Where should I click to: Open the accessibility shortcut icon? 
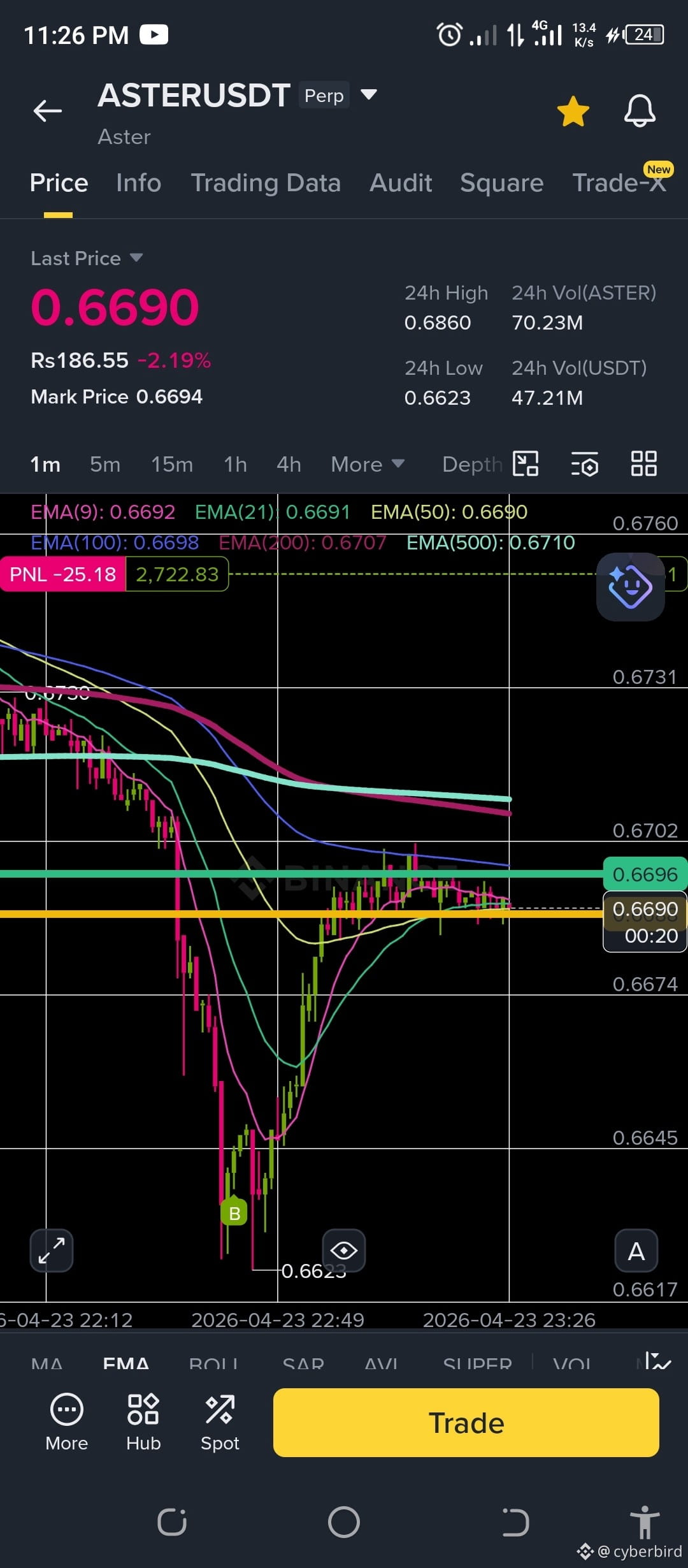coord(645,1521)
